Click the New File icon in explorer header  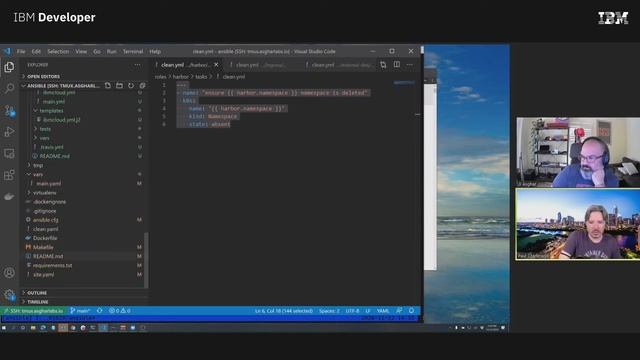pos(108,86)
